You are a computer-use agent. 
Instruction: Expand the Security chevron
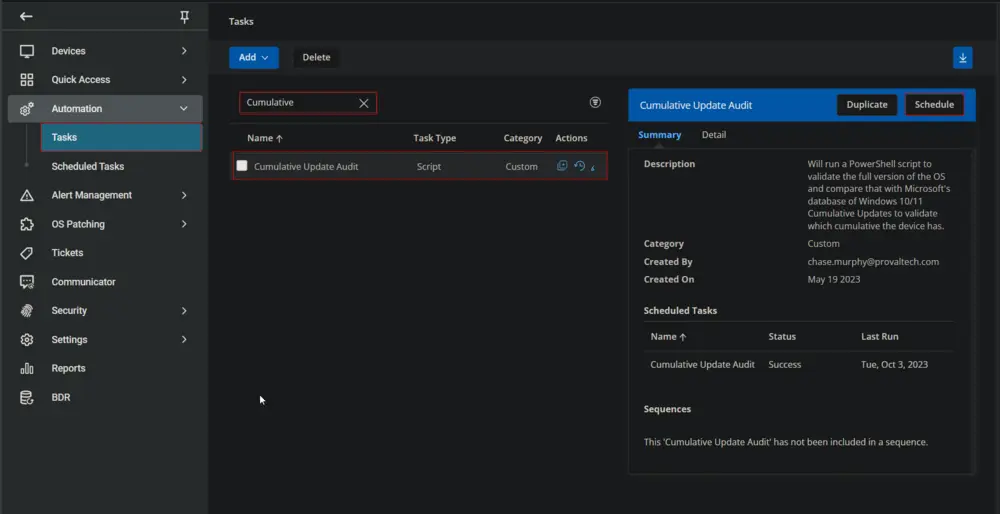(x=184, y=311)
